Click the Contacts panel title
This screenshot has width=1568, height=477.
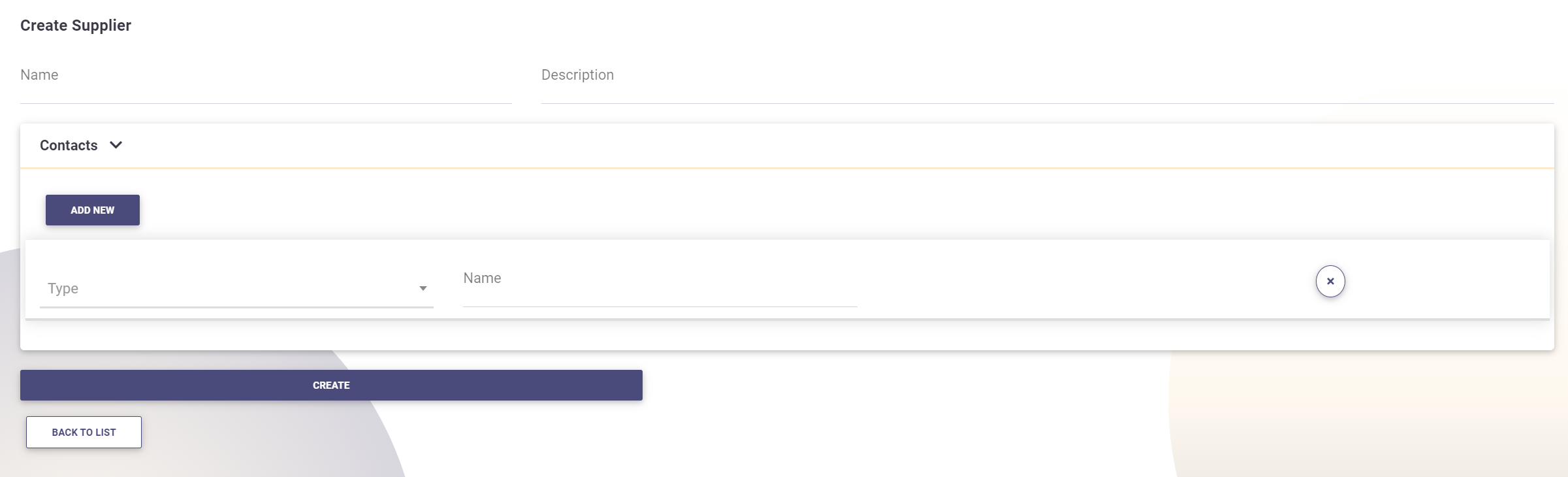69,145
